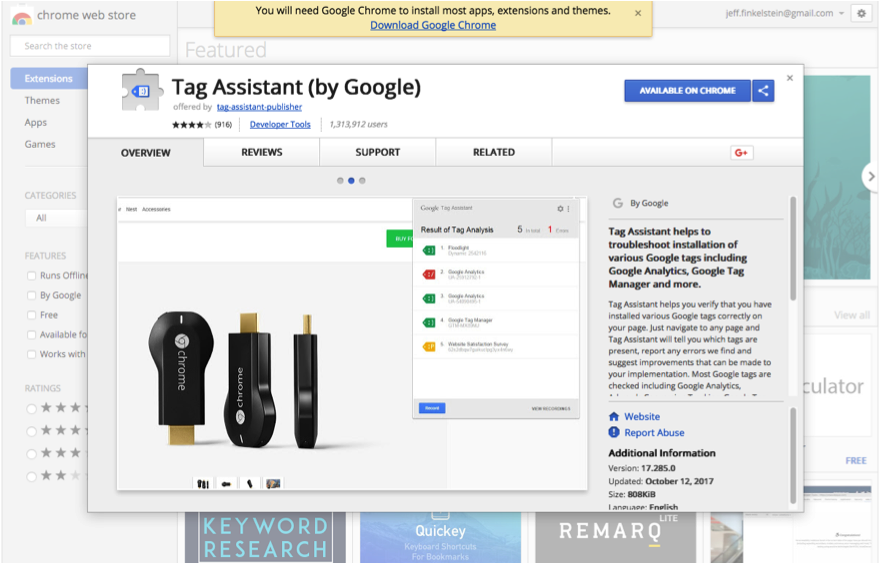Click the View all link

coord(851,315)
